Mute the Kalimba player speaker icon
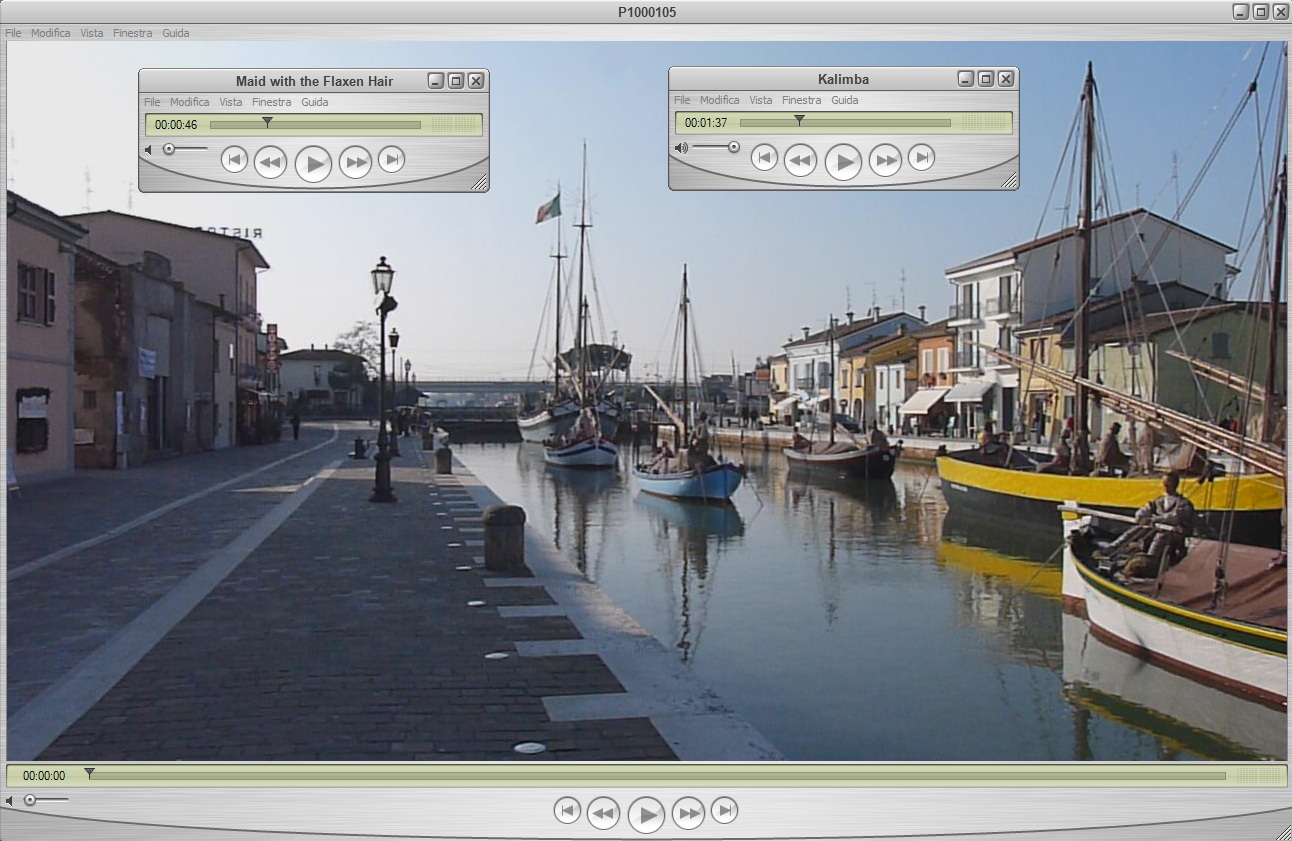The width and height of the screenshot is (1292, 841). [x=680, y=148]
